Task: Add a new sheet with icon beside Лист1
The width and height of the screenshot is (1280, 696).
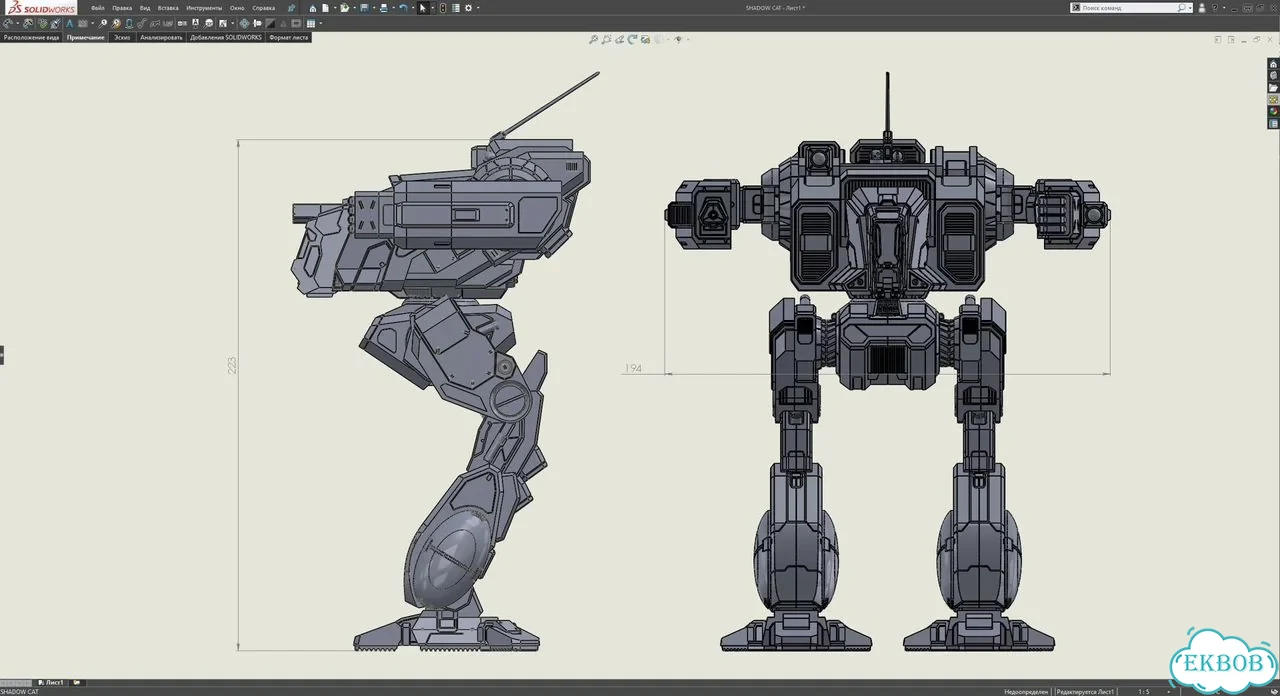Action: click(76, 682)
